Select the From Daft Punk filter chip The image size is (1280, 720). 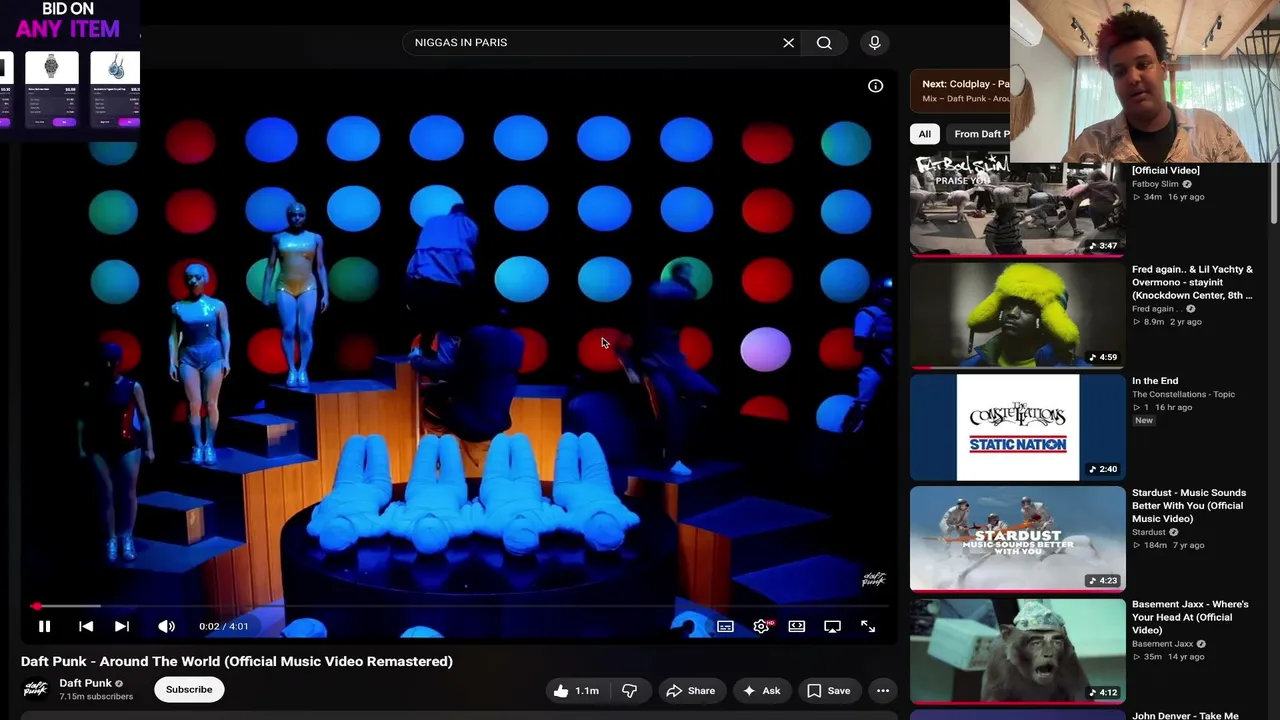[x=979, y=134]
